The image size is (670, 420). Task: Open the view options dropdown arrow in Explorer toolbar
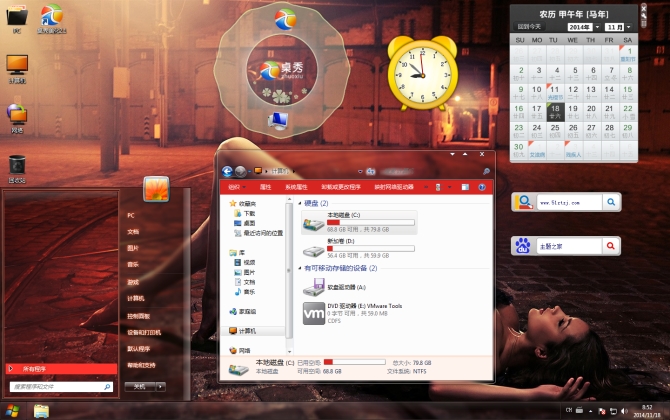coord(450,187)
